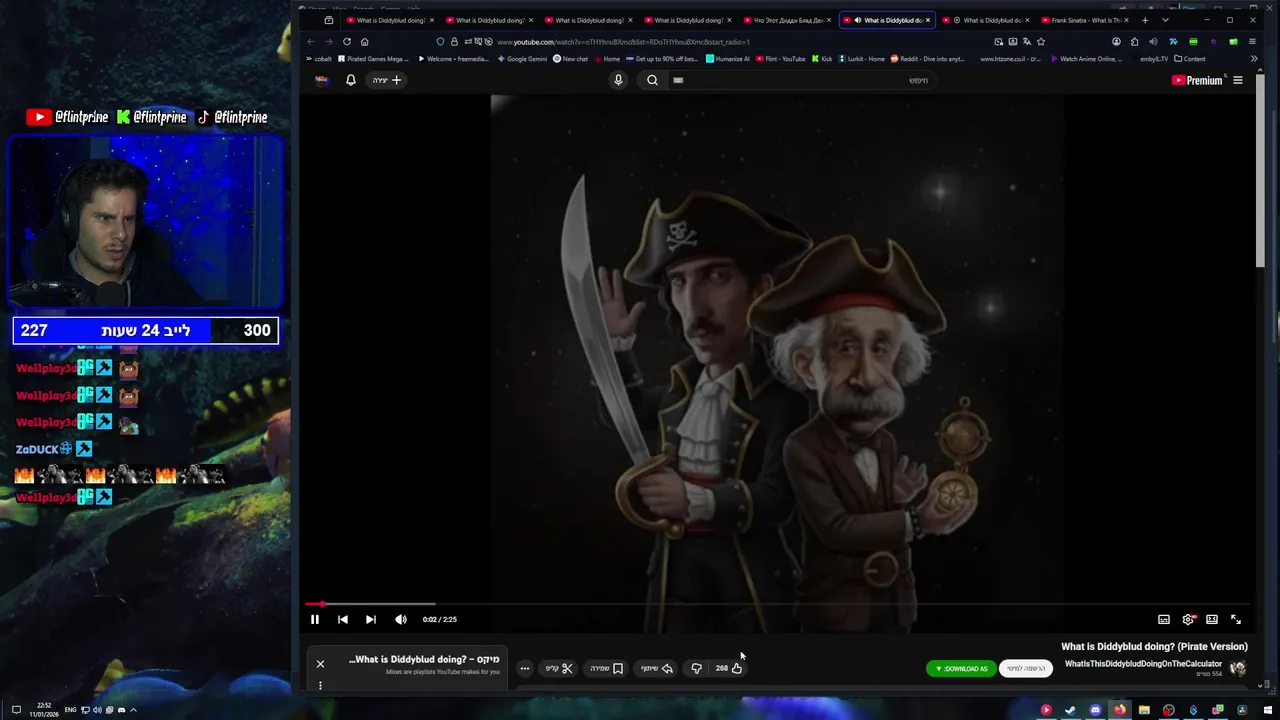This screenshot has height=720, width=1280.
Task: Open the three-dot more actions menu
Action: click(x=525, y=668)
